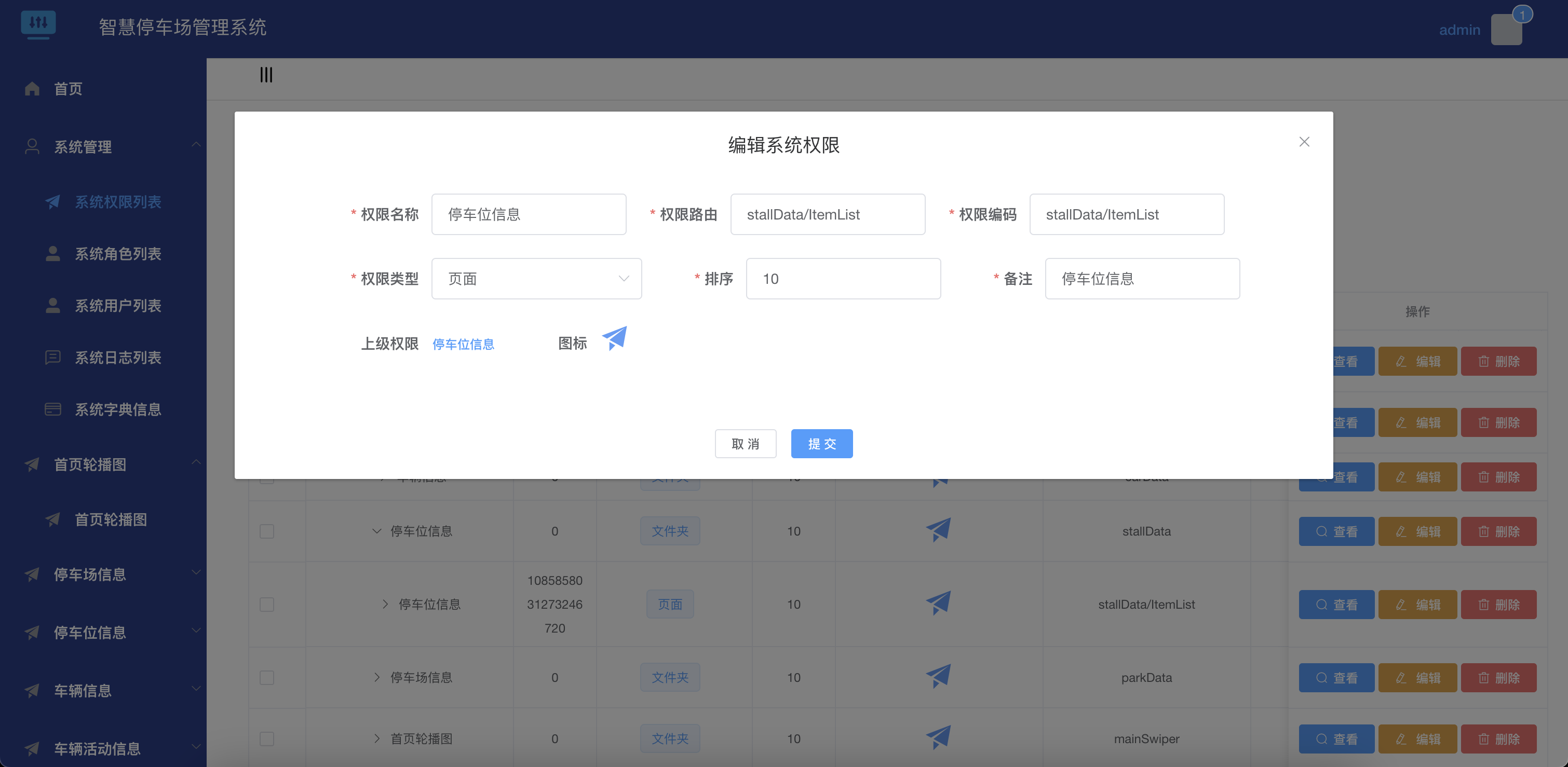1568x767 pixels.
Task: Click the 停车位信息 parent permission link
Action: (463, 344)
